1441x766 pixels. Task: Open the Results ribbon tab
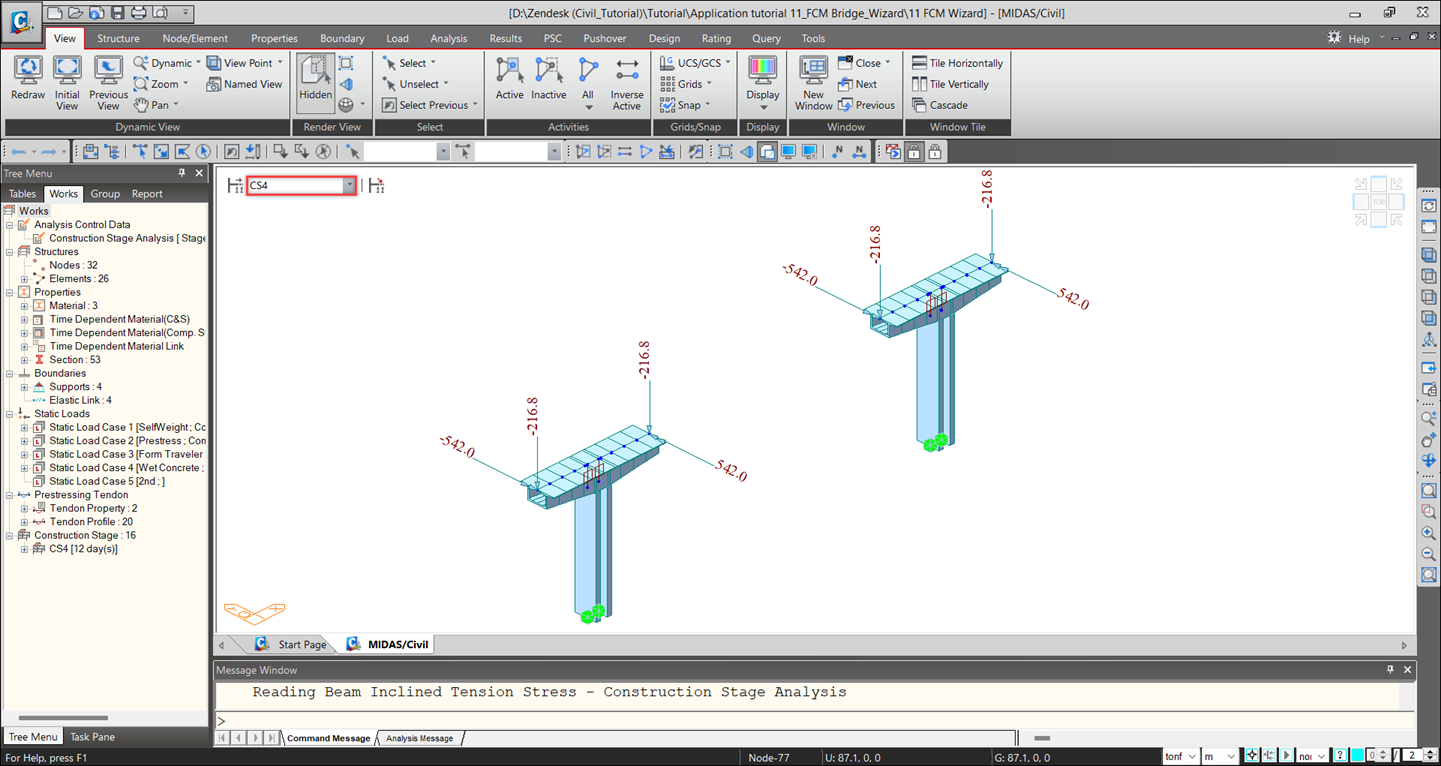click(505, 38)
